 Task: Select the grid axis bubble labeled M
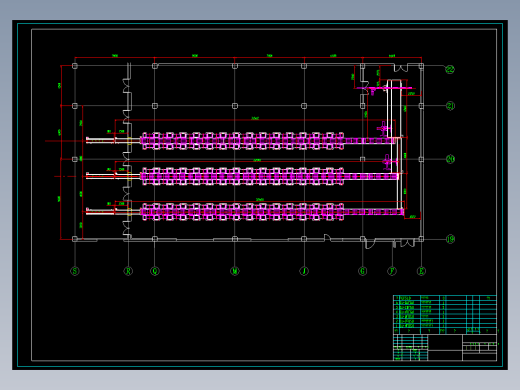point(235,271)
